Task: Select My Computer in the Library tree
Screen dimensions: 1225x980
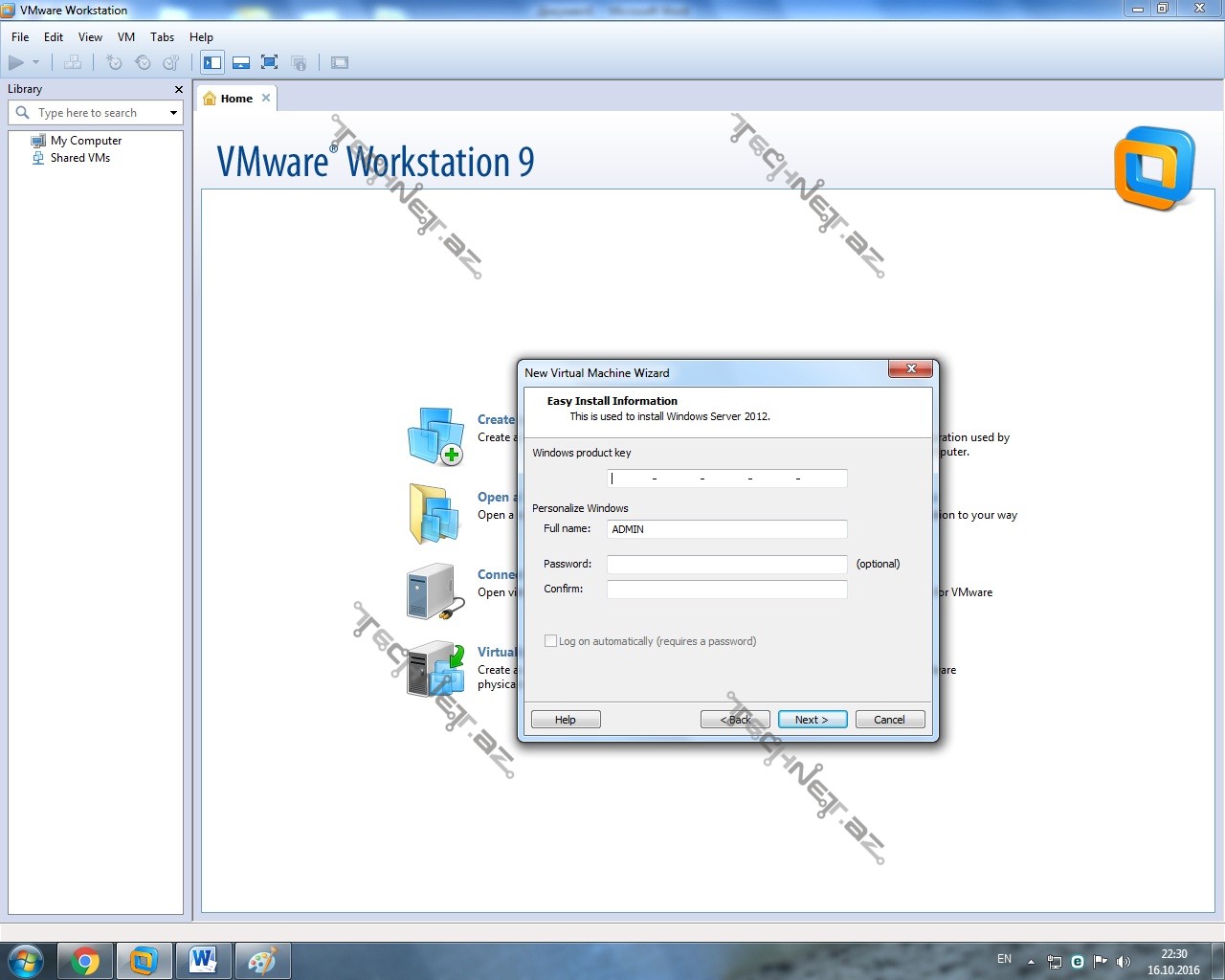Action: [x=85, y=141]
